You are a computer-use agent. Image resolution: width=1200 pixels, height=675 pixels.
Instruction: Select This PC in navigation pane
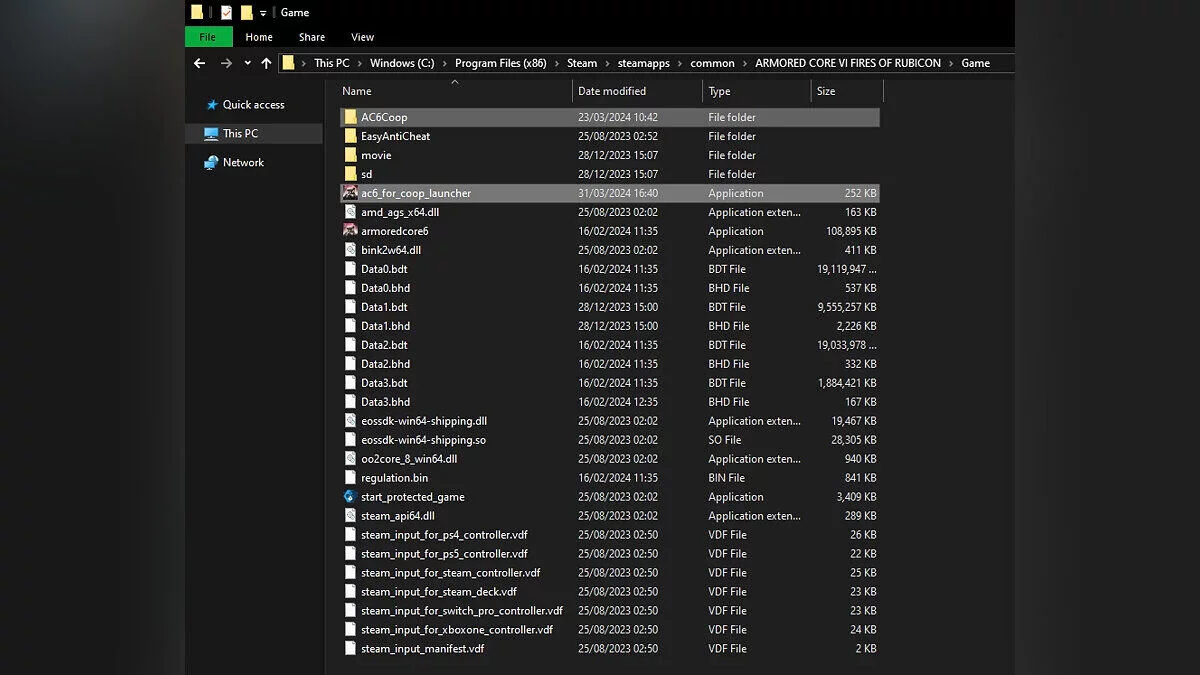240,133
